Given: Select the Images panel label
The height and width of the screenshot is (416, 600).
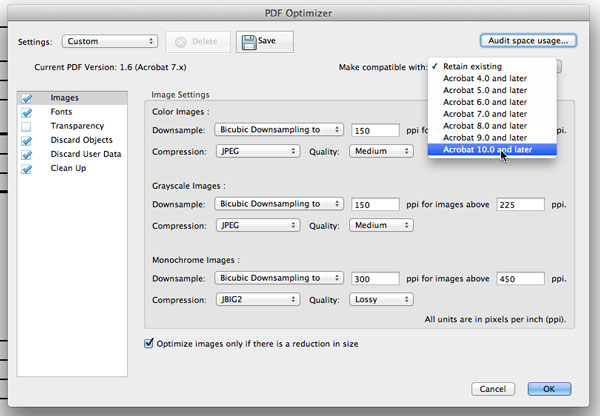Looking at the screenshot, I should coord(64,98).
